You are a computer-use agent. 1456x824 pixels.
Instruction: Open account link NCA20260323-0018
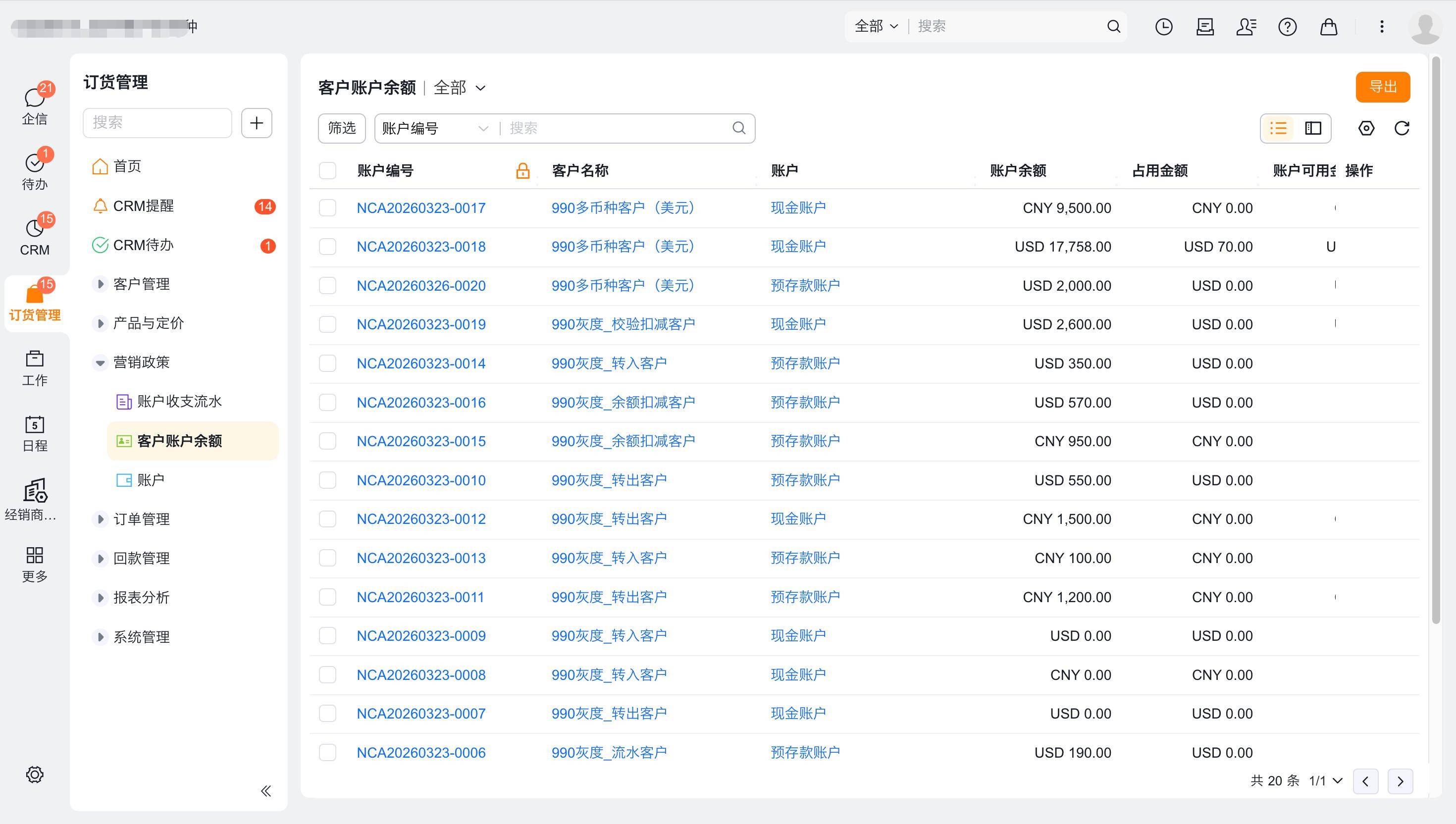click(420, 247)
